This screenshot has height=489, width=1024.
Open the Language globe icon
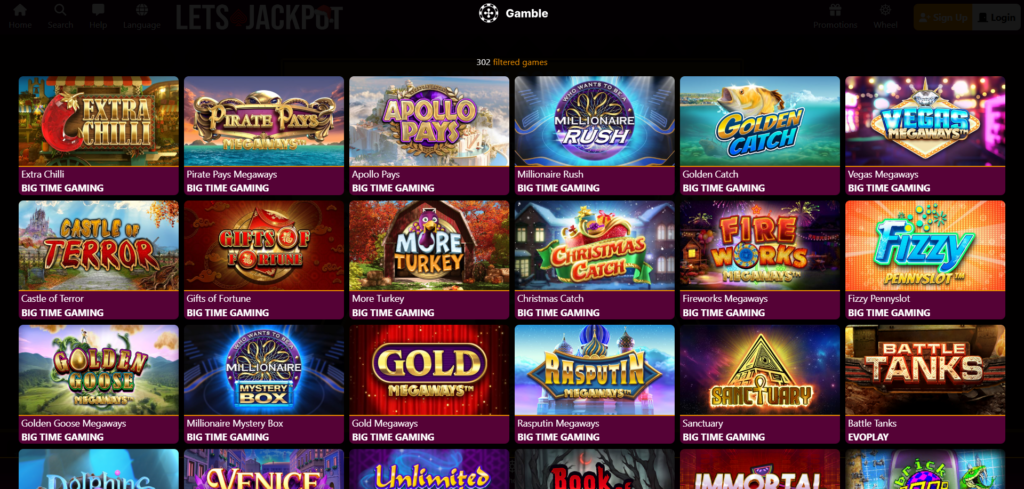point(142,10)
